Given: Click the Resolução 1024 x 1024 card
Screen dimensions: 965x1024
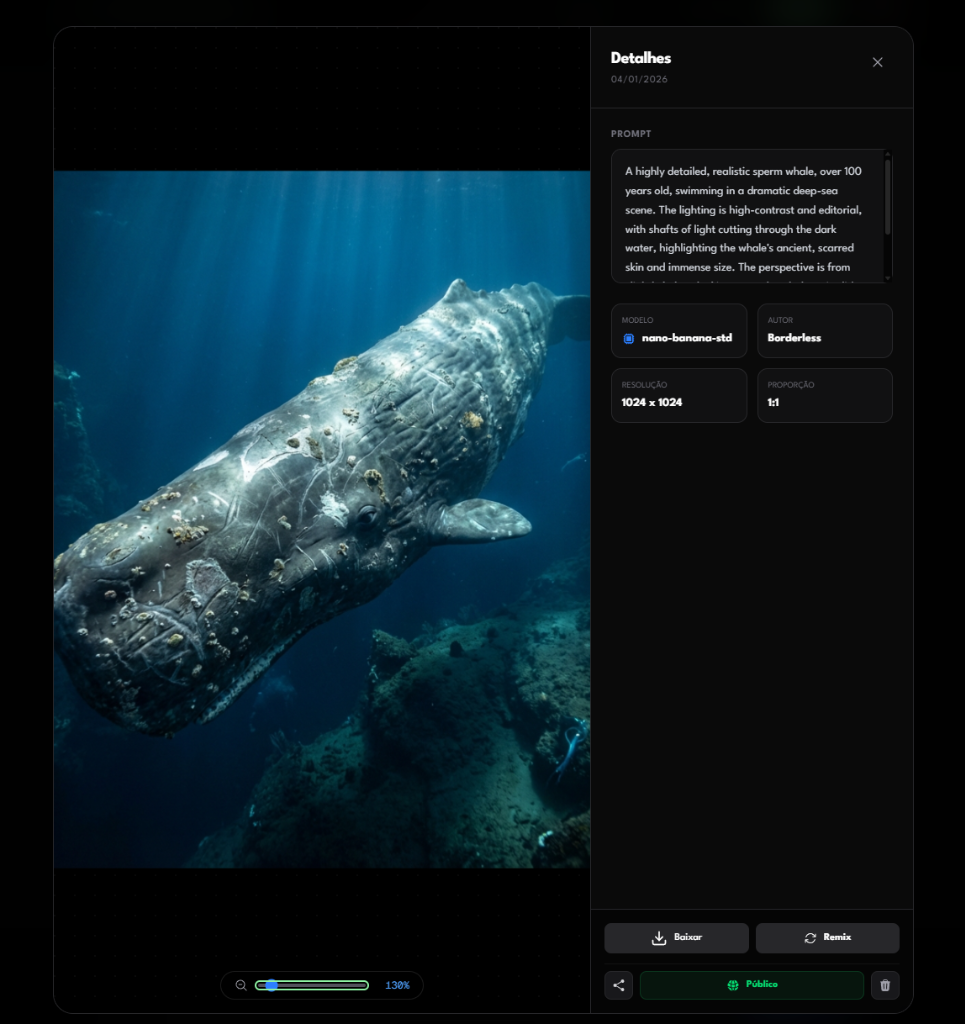Looking at the screenshot, I should point(679,395).
